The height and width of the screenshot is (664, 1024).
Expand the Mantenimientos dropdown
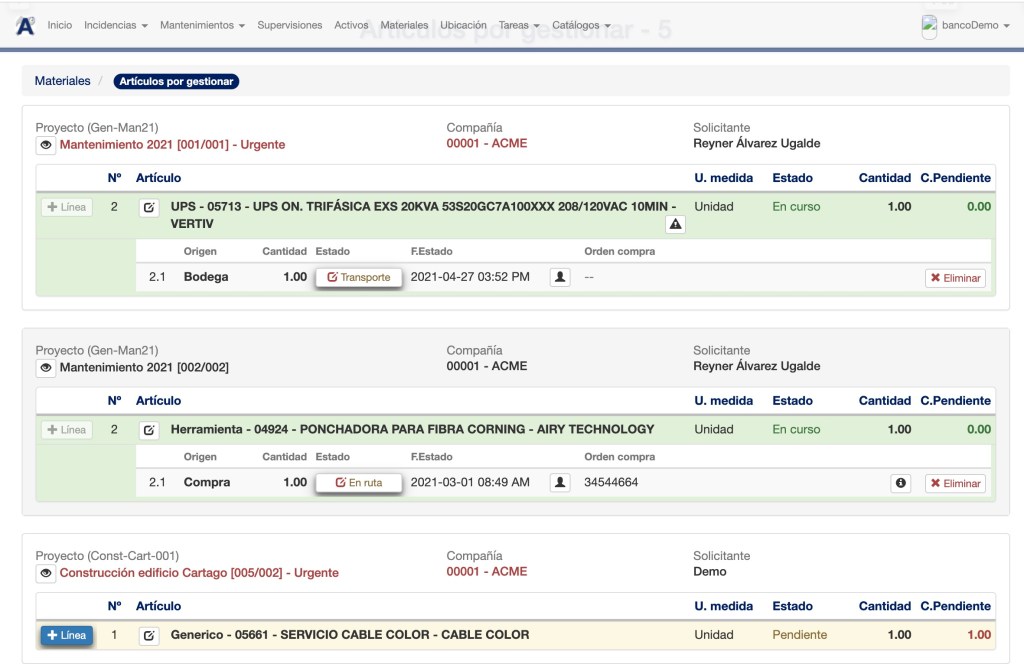click(x=202, y=25)
